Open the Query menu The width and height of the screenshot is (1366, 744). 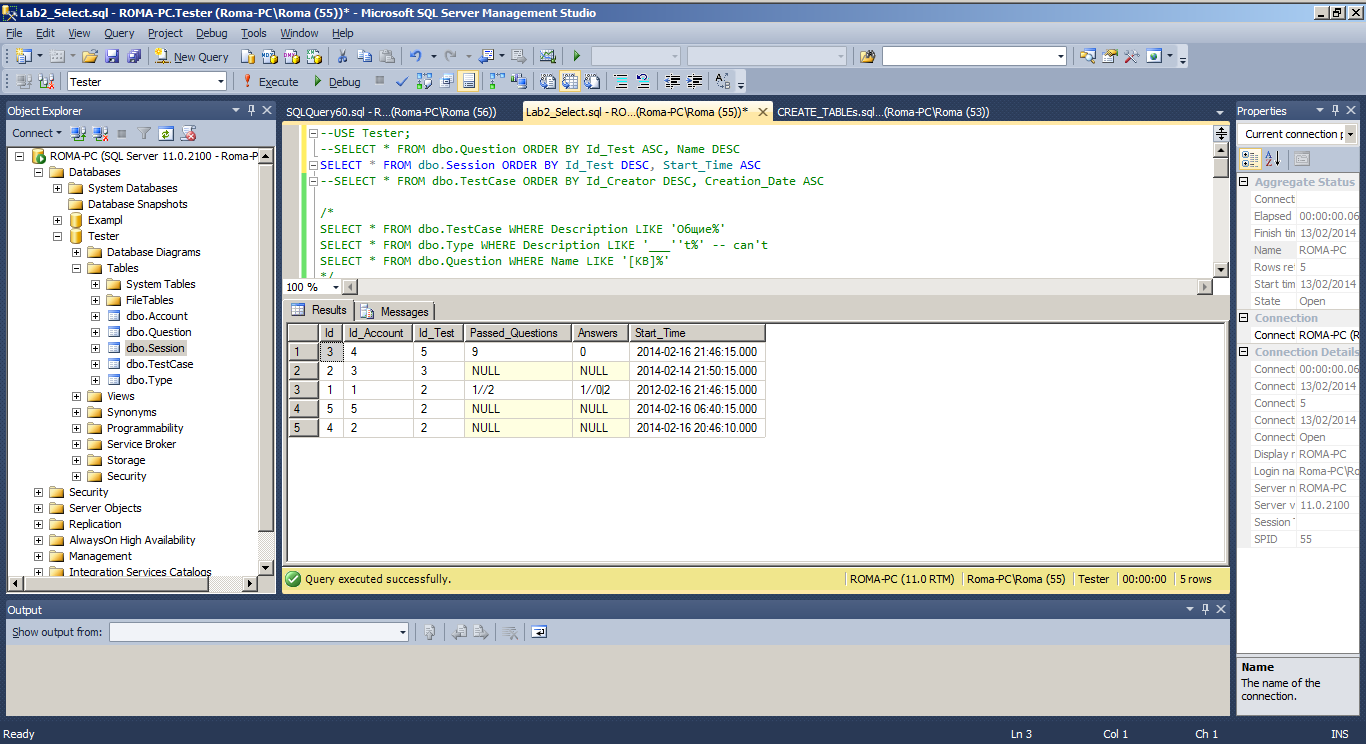(119, 33)
